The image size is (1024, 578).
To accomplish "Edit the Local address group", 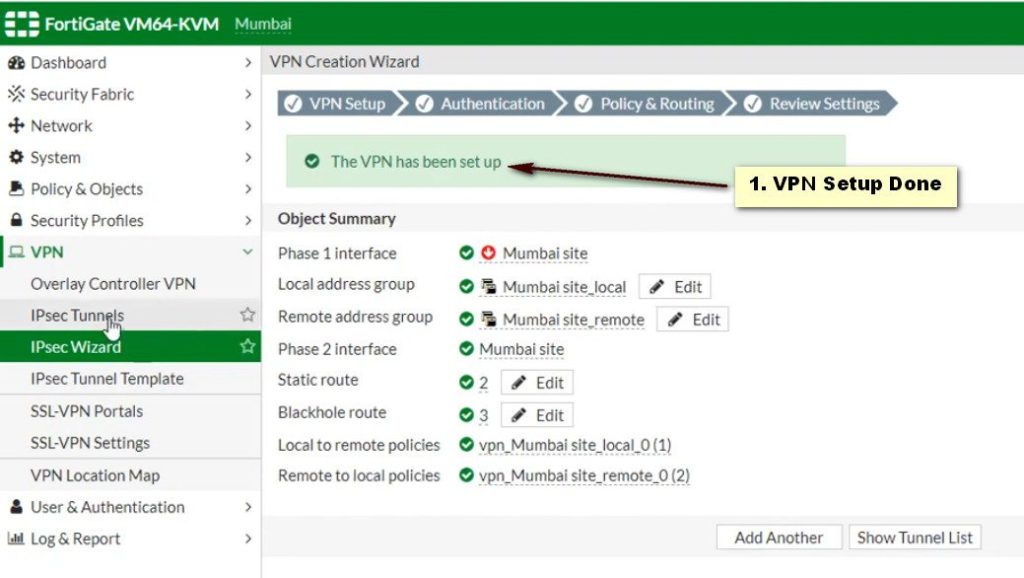I will (x=675, y=287).
